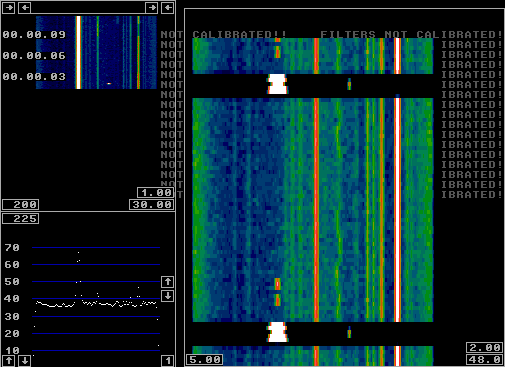Click the up-arrow button beside the 50 dB line

click(x=168, y=282)
